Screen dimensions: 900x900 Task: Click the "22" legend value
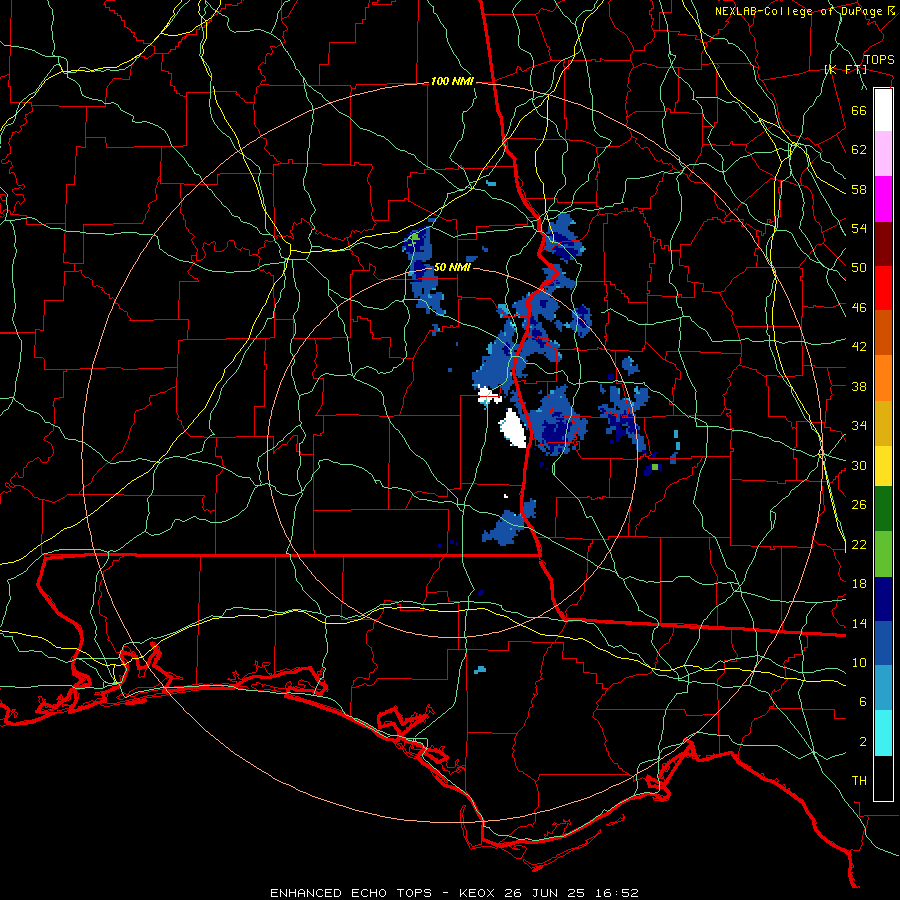point(859,545)
